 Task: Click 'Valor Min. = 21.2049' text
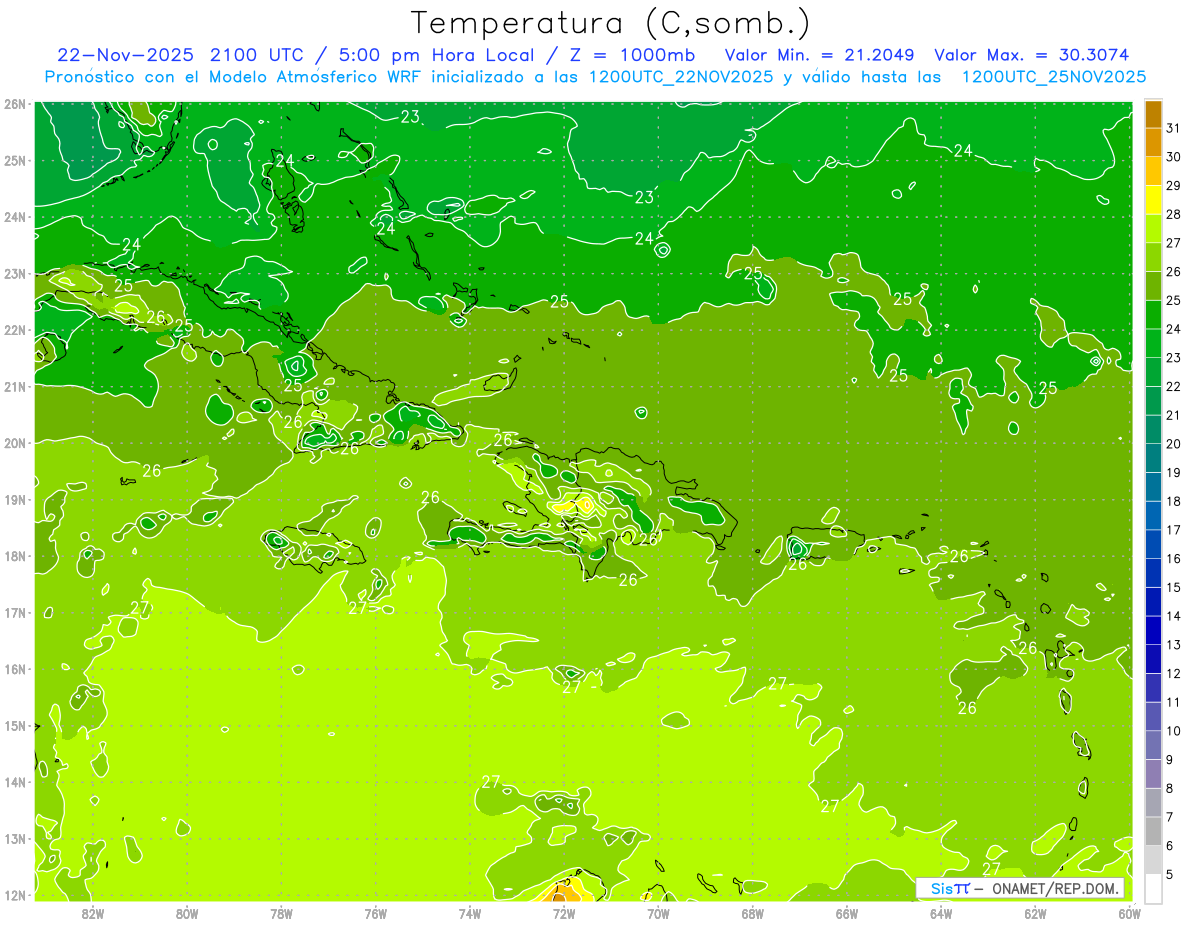click(819, 54)
